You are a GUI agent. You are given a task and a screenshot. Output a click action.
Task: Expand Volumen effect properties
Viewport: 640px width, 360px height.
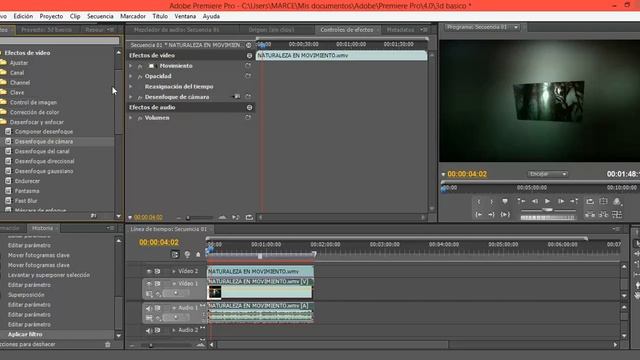pos(131,118)
